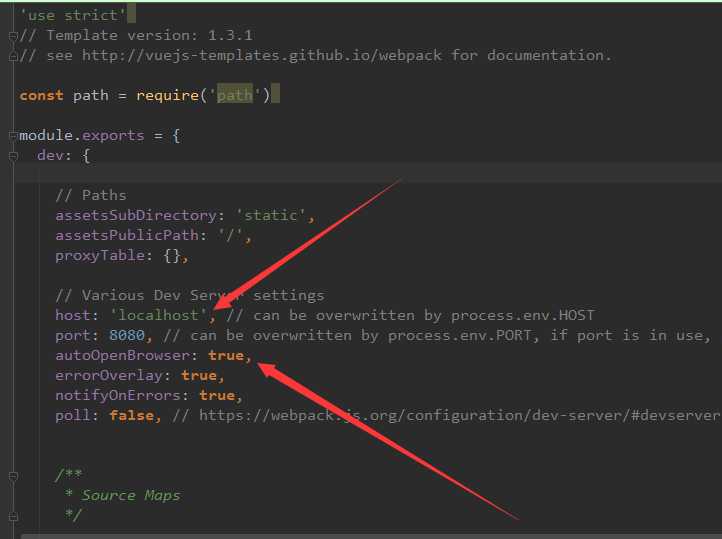
Task: Click the proxyTable key
Action: pyautogui.click(x=100, y=255)
